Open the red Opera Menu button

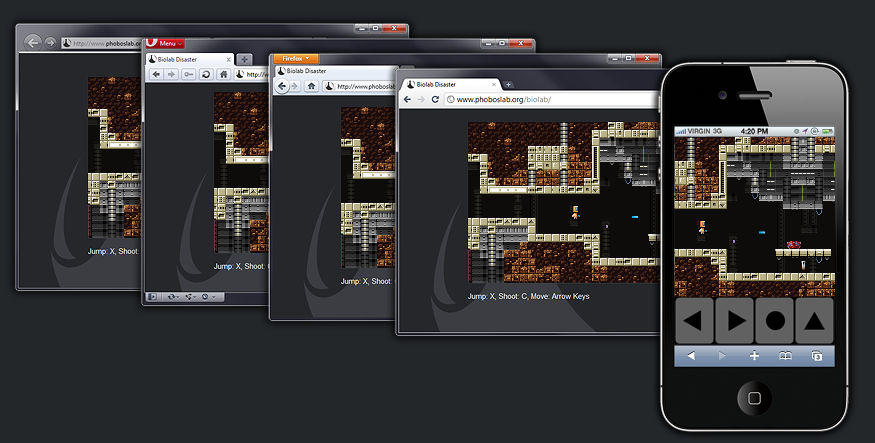(165, 43)
